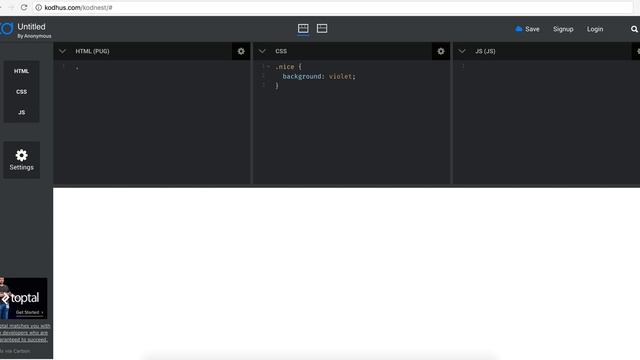This screenshot has height=360, width=640.
Task: Open CSS panel gear settings
Action: coord(441,51)
